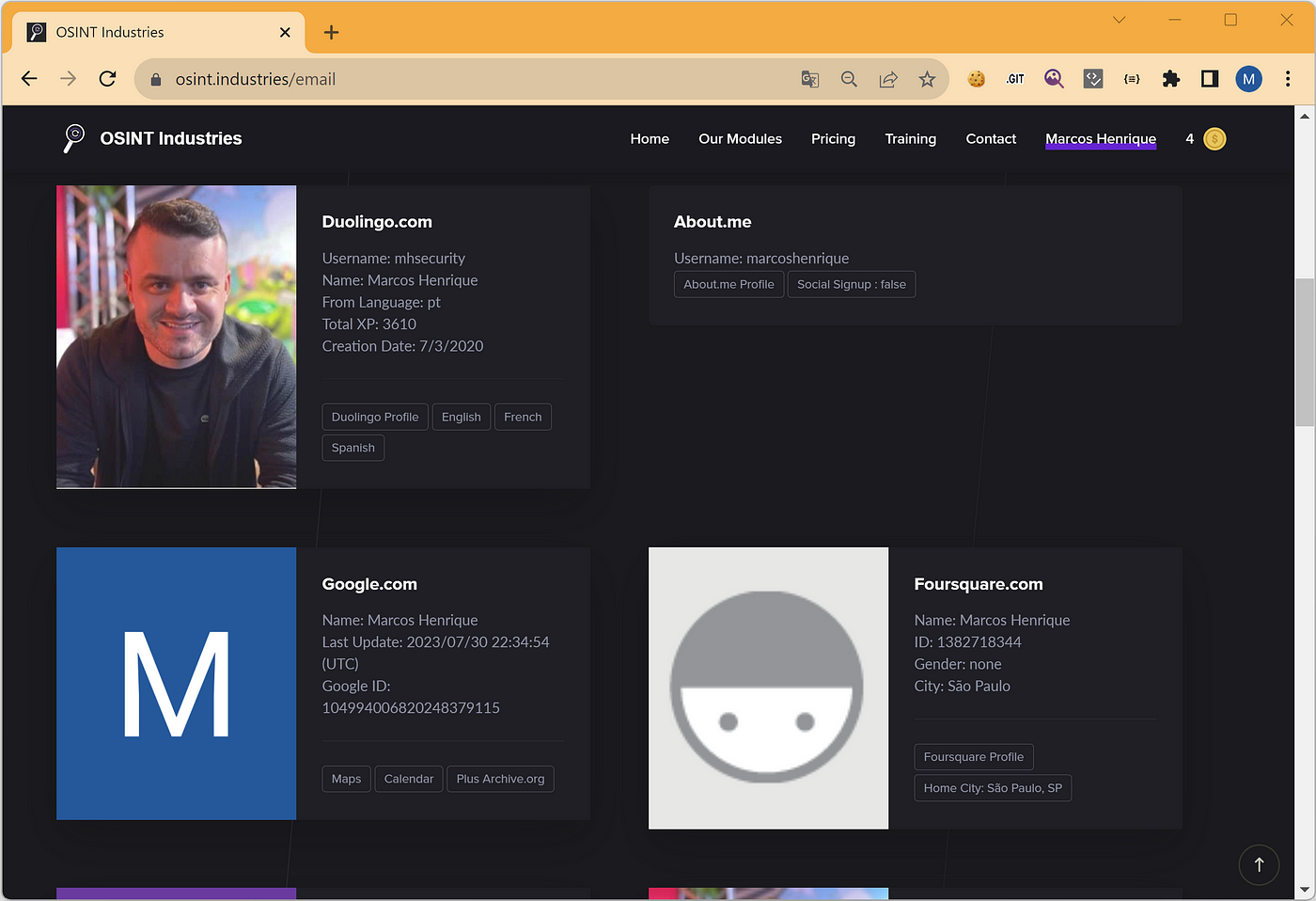Open the Contact page

pyautogui.click(x=991, y=139)
